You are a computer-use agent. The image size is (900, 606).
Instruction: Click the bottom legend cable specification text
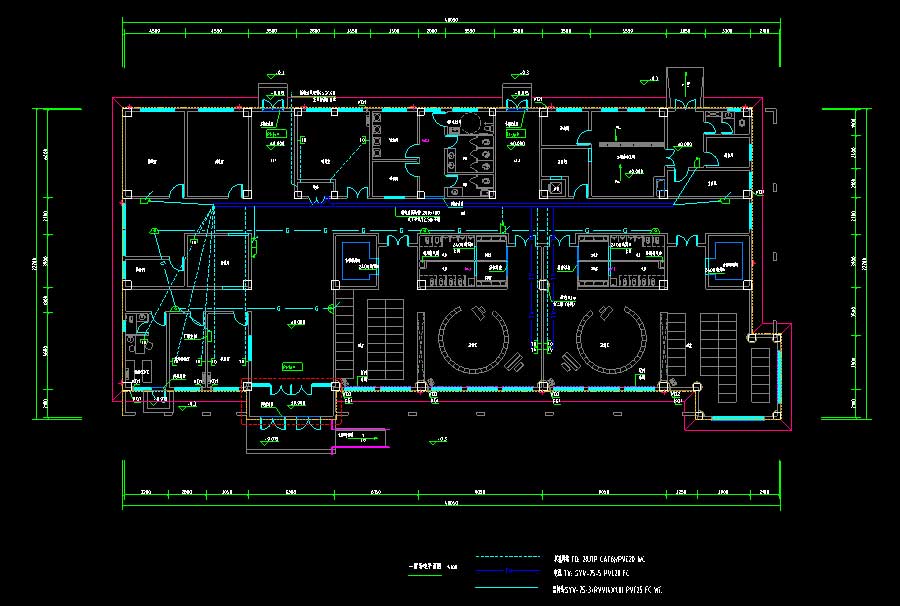(x=598, y=590)
